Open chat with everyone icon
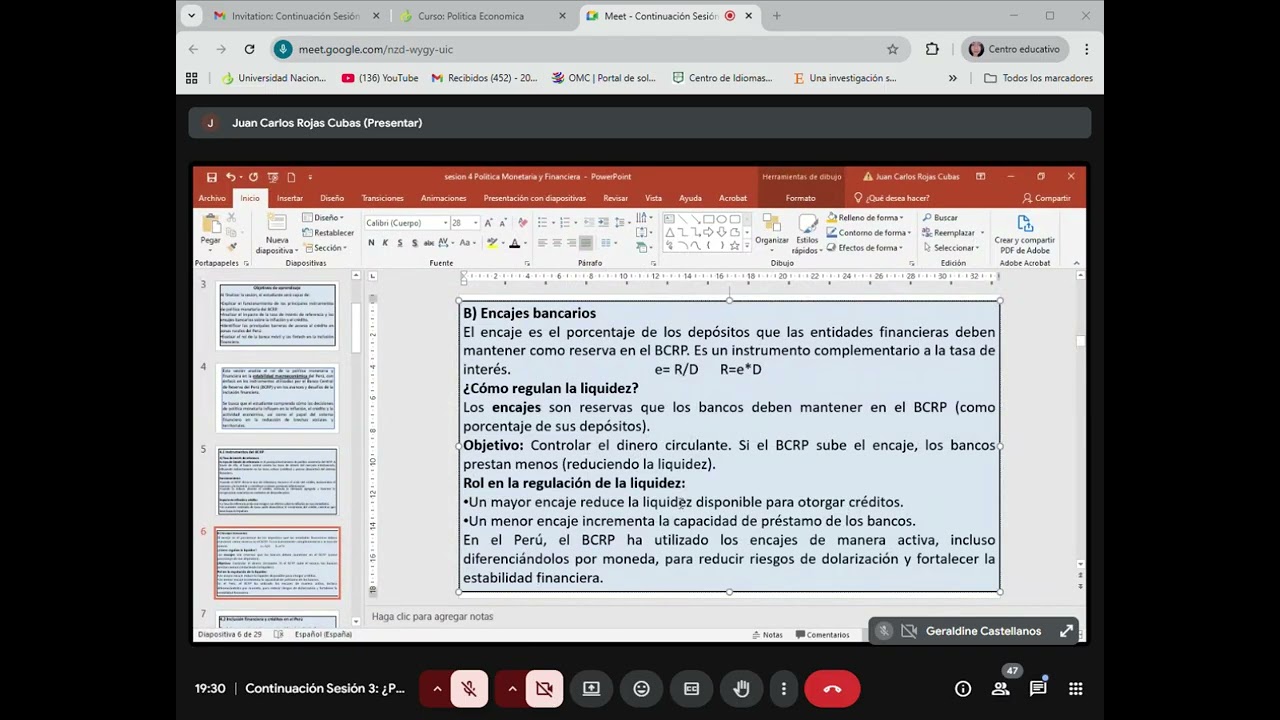The height and width of the screenshot is (720, 1280). point(1038,689)
